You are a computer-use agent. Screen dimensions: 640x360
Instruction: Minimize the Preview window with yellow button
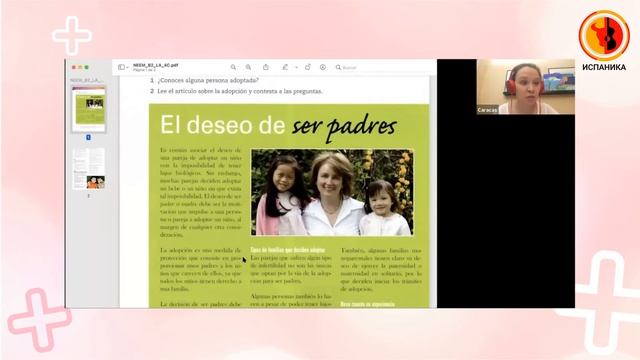80,67
